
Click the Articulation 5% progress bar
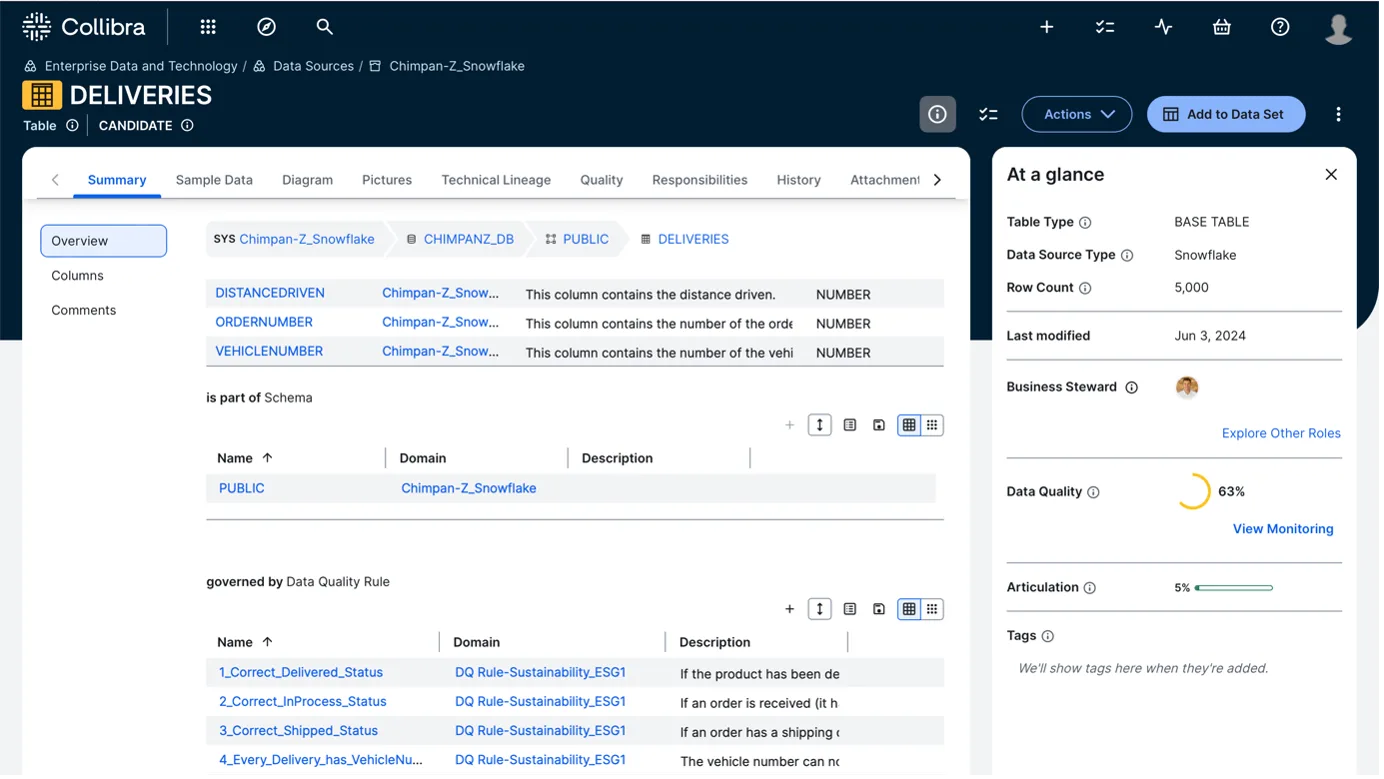[1234, 588]
